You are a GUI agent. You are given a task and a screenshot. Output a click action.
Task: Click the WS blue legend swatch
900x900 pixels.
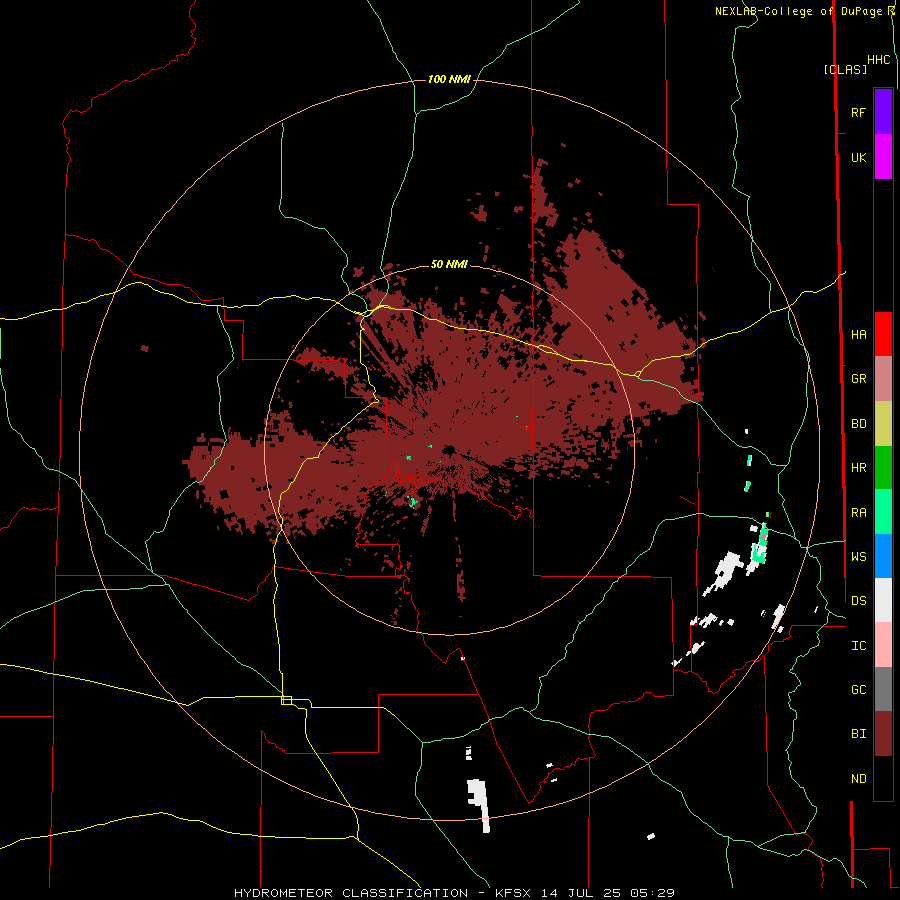[883, 556]
